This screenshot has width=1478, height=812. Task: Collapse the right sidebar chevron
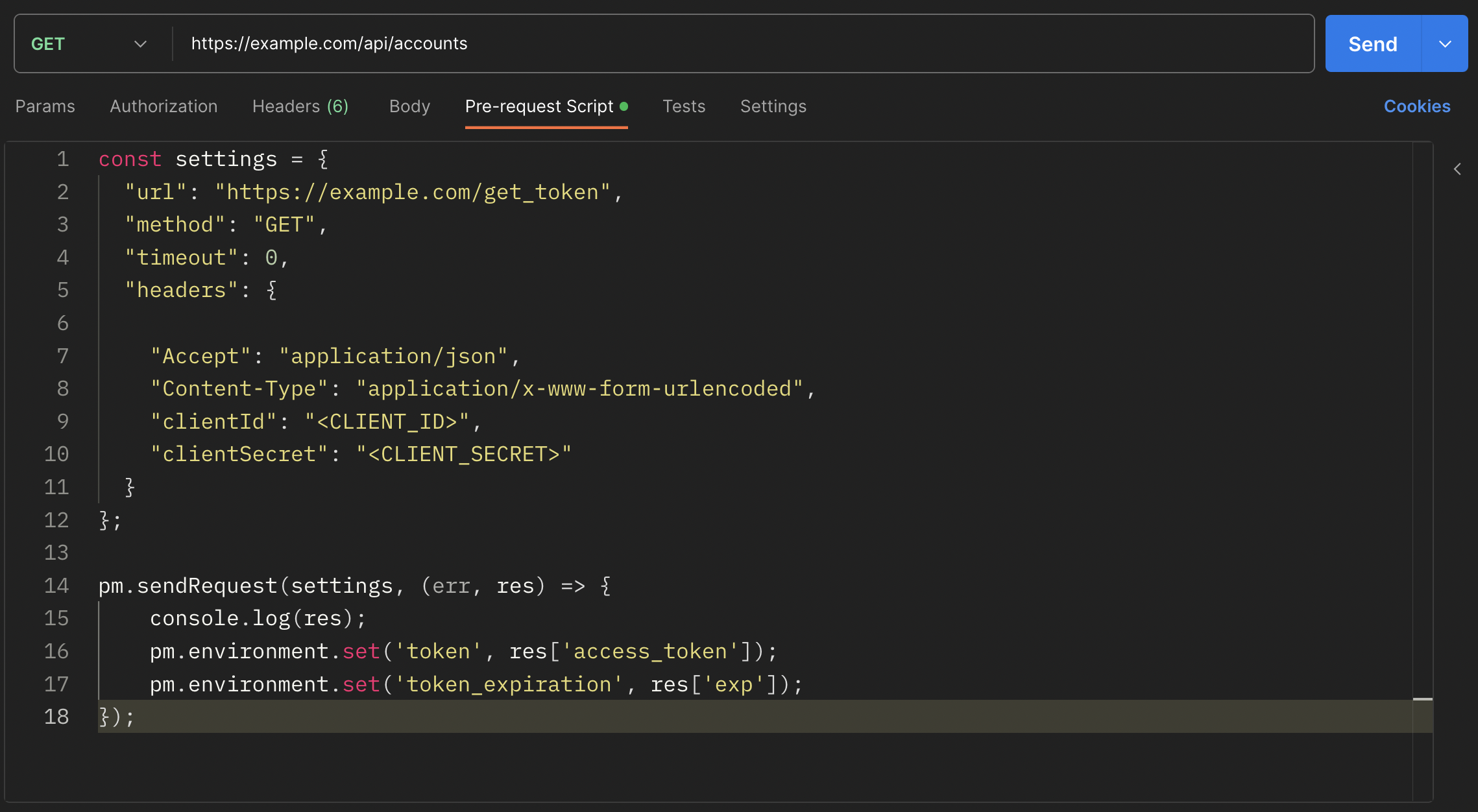[1457, 169]
